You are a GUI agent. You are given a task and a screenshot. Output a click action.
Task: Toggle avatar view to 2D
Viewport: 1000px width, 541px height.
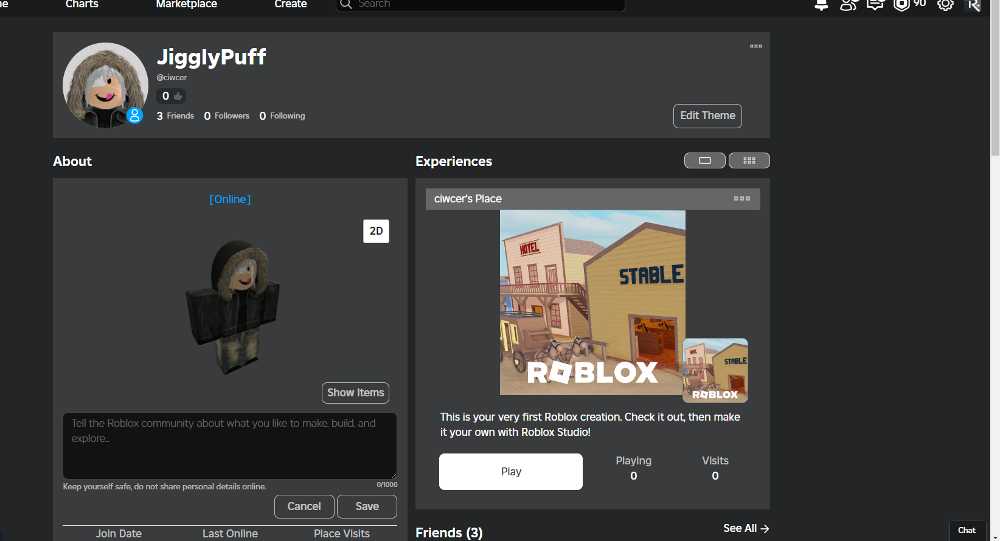point(376,231)
